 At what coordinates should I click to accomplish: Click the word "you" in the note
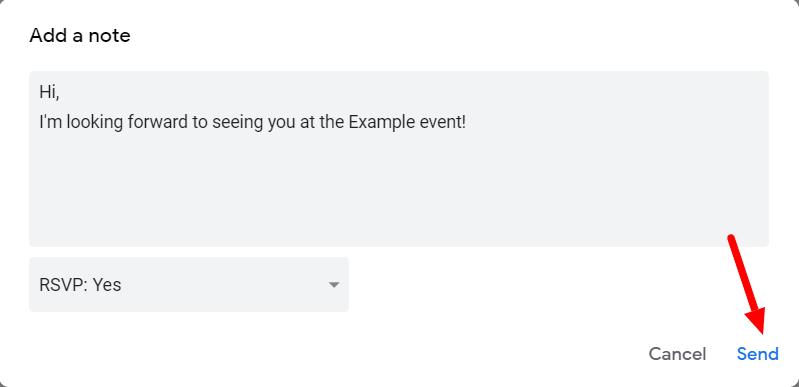click(282, 123)
